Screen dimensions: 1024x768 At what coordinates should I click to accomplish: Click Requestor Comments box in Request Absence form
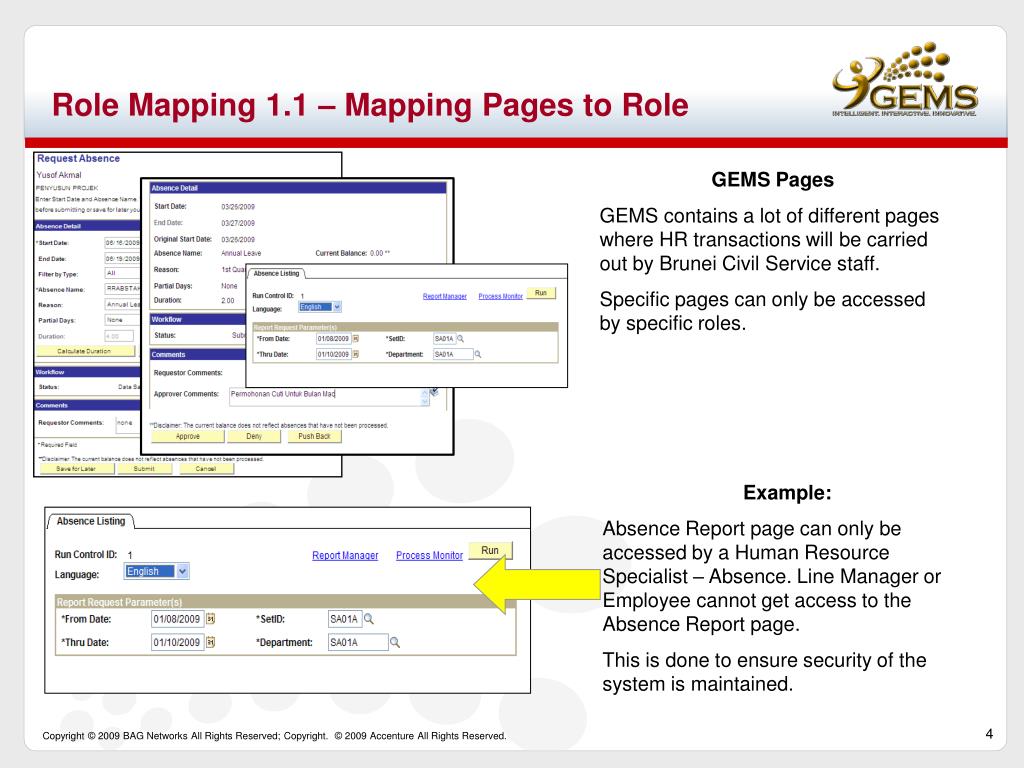click(x=127, y=425)
